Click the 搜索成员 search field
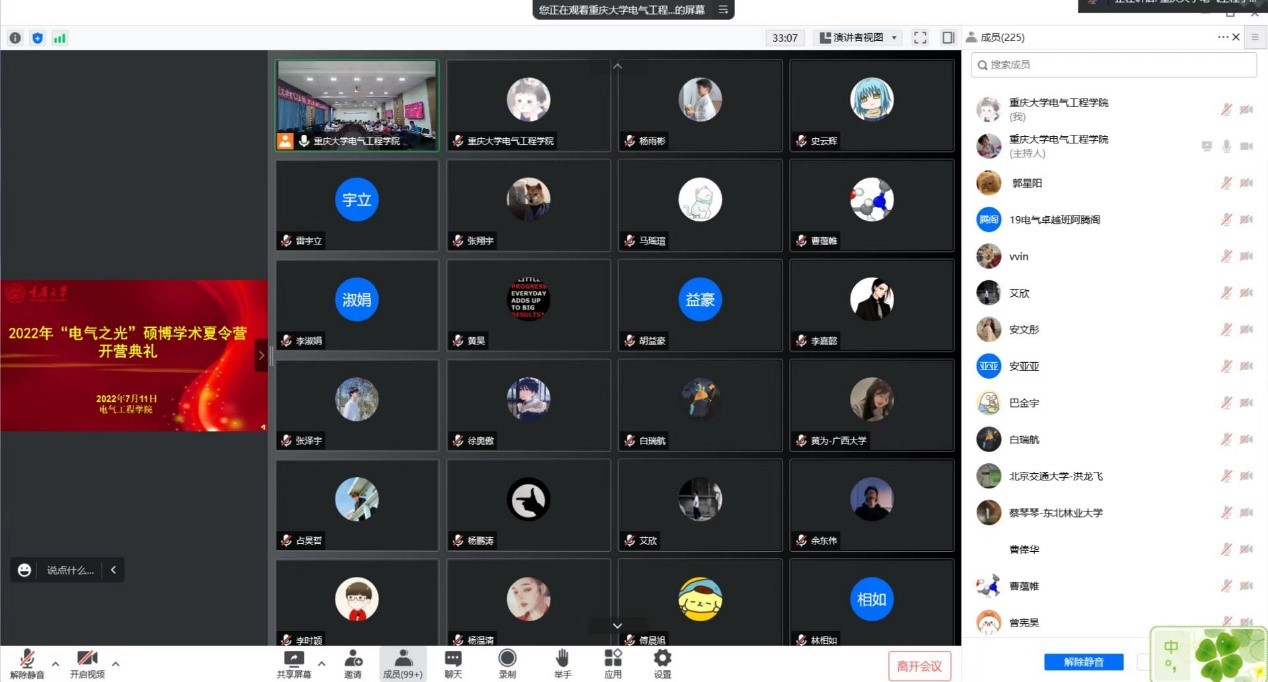The image size is (1268, 682). click(x=1113, y=64)
